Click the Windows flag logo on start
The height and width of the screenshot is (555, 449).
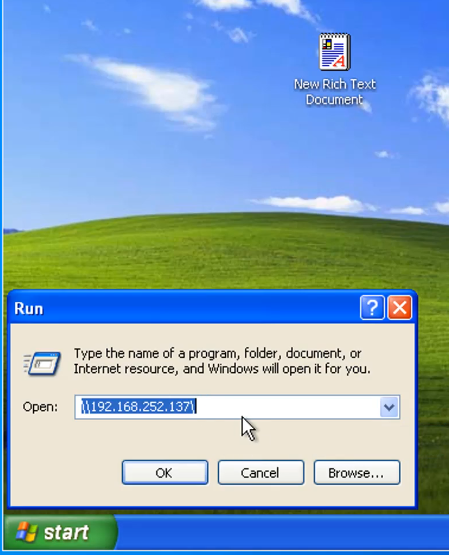26,532
